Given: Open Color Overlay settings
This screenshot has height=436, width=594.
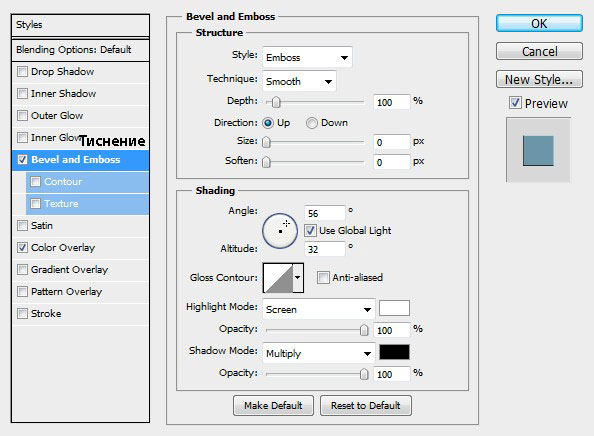Looking at the screenshot, I should pos(63,247).
